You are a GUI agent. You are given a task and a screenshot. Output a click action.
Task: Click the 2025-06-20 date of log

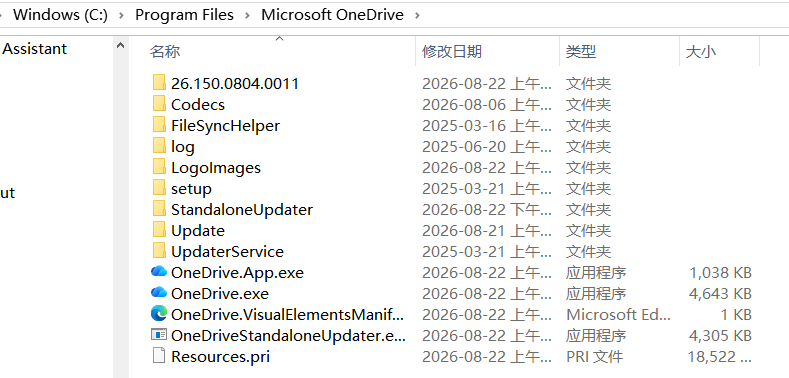click(x=487, y=146)
